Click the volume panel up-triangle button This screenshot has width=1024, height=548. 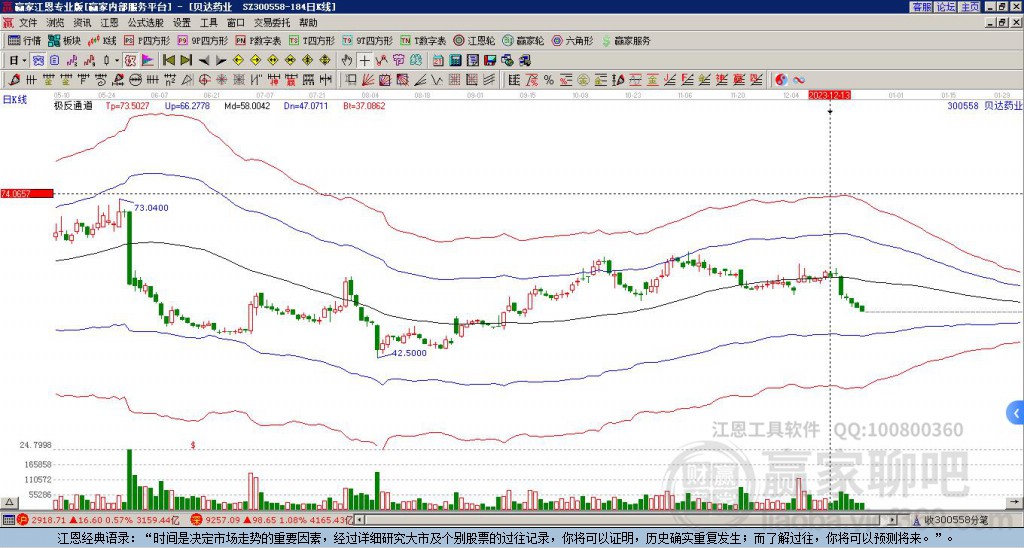[x=8, y=502]
